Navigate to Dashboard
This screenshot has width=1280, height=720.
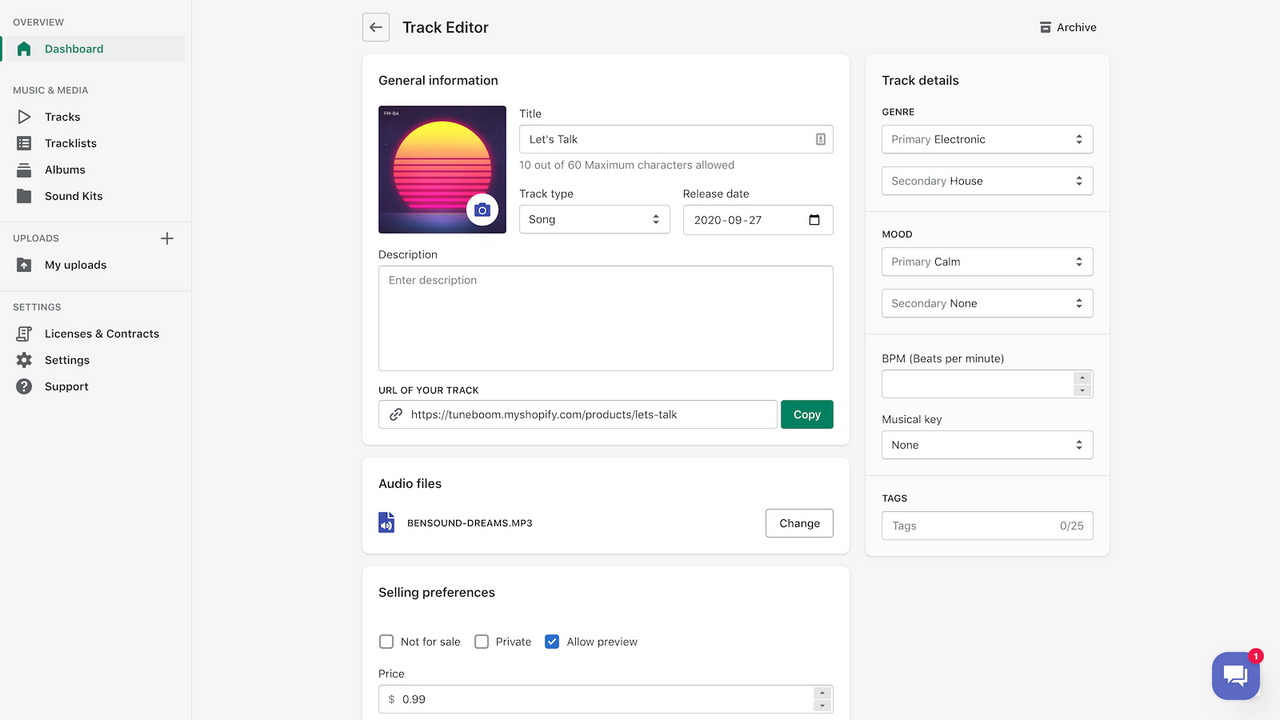tap(72, 48)
